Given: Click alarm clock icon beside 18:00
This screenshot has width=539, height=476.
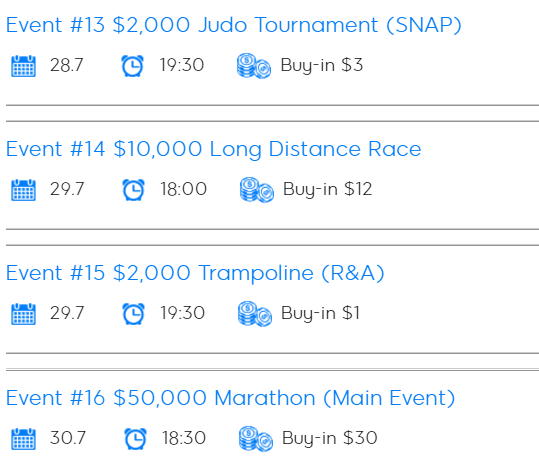Looking at the screenshot, I should pos(134,190).
